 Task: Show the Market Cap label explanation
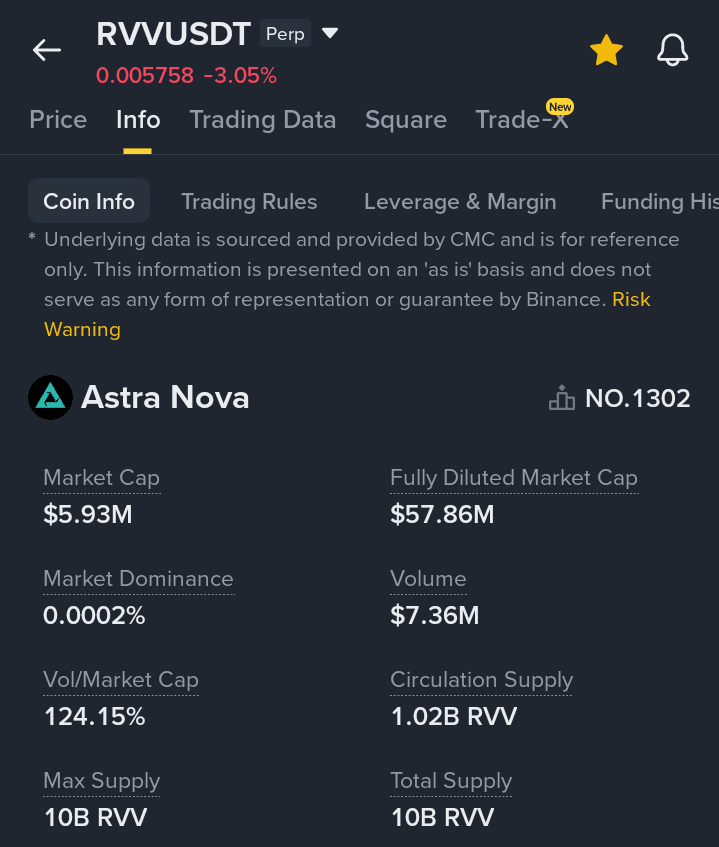[102, 478]
